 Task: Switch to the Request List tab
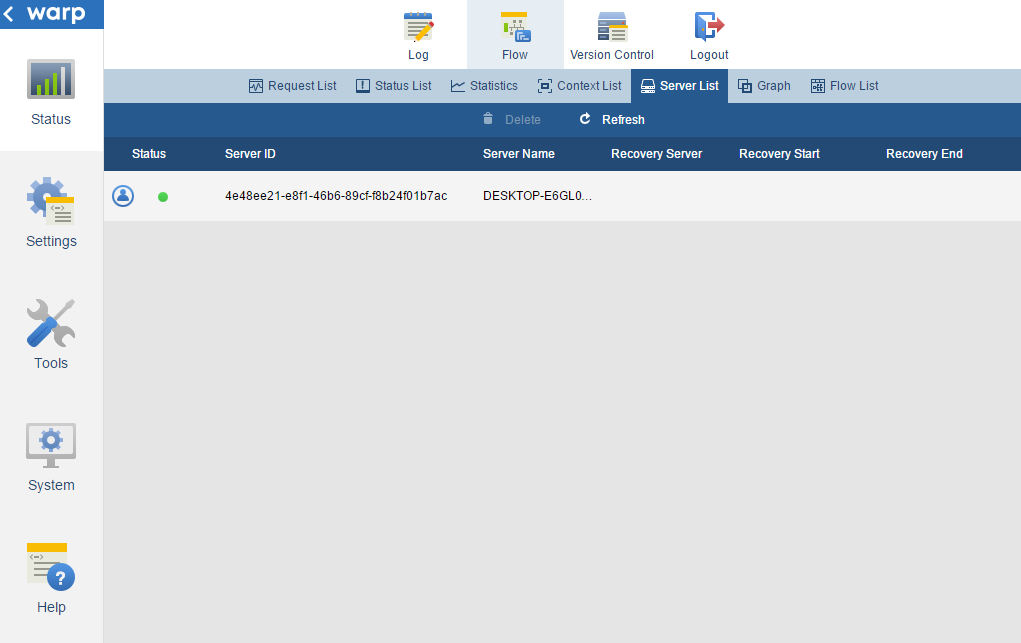[292, 86]
